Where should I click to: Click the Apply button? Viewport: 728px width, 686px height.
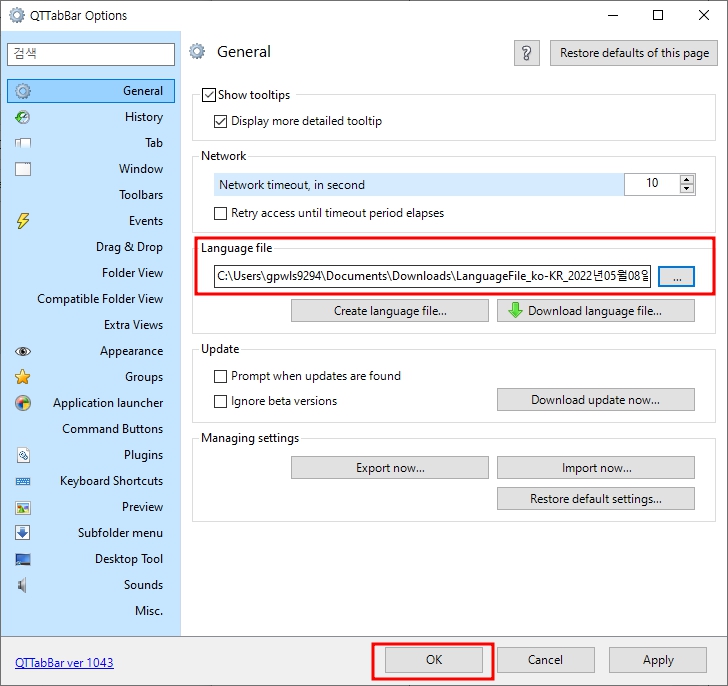point(658,660)
